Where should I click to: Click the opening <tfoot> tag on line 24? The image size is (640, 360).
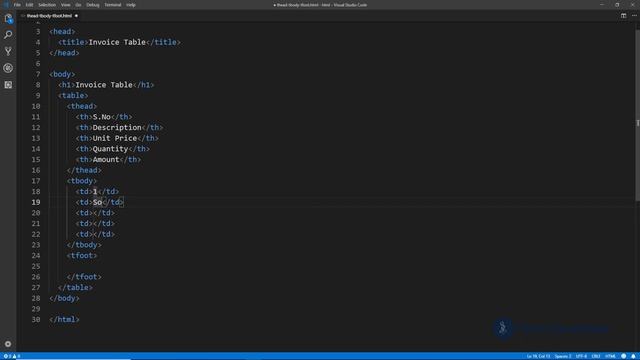point(82,256)
